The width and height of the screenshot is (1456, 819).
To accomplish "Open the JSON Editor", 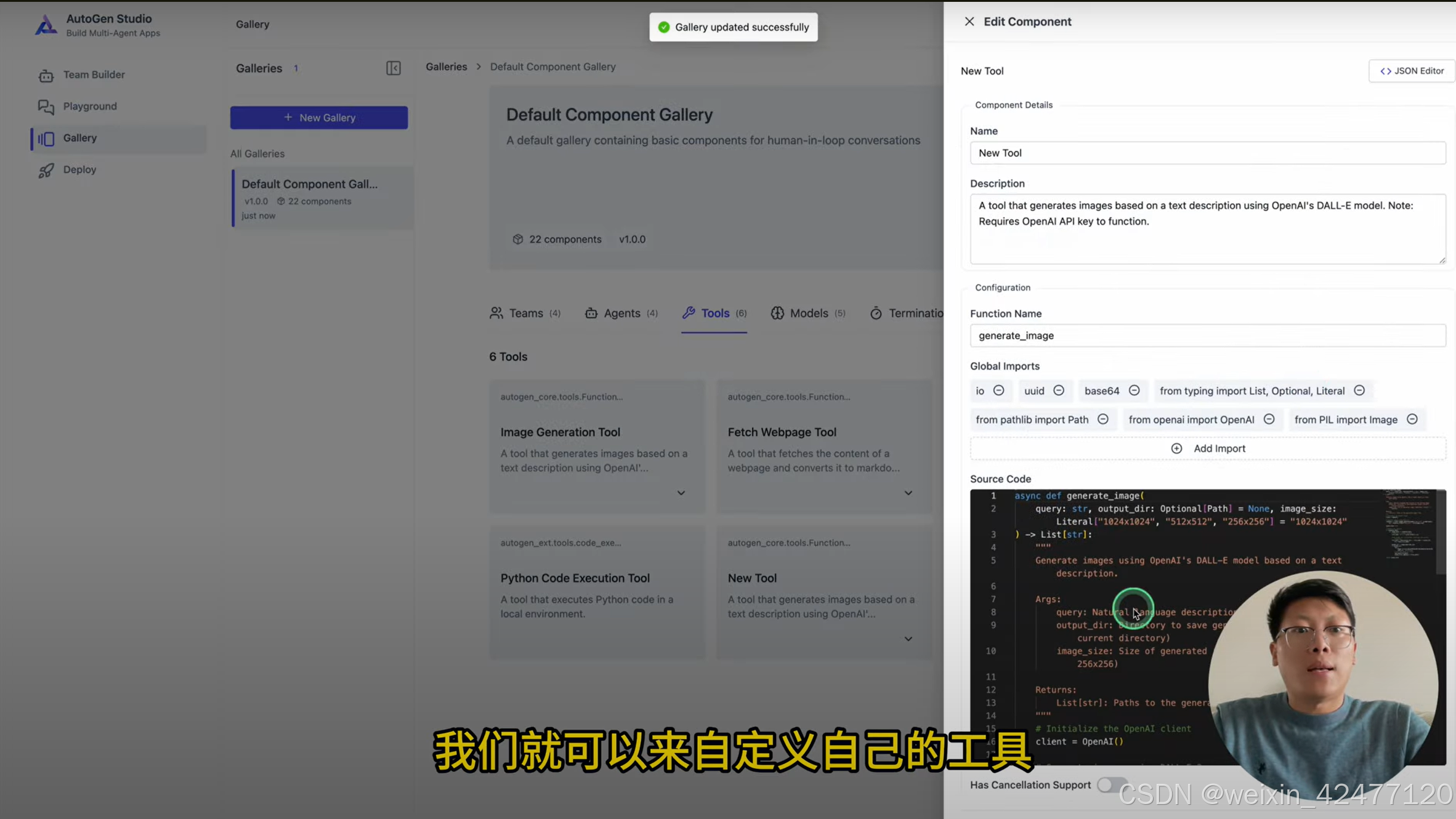I will pos(1411,71).
